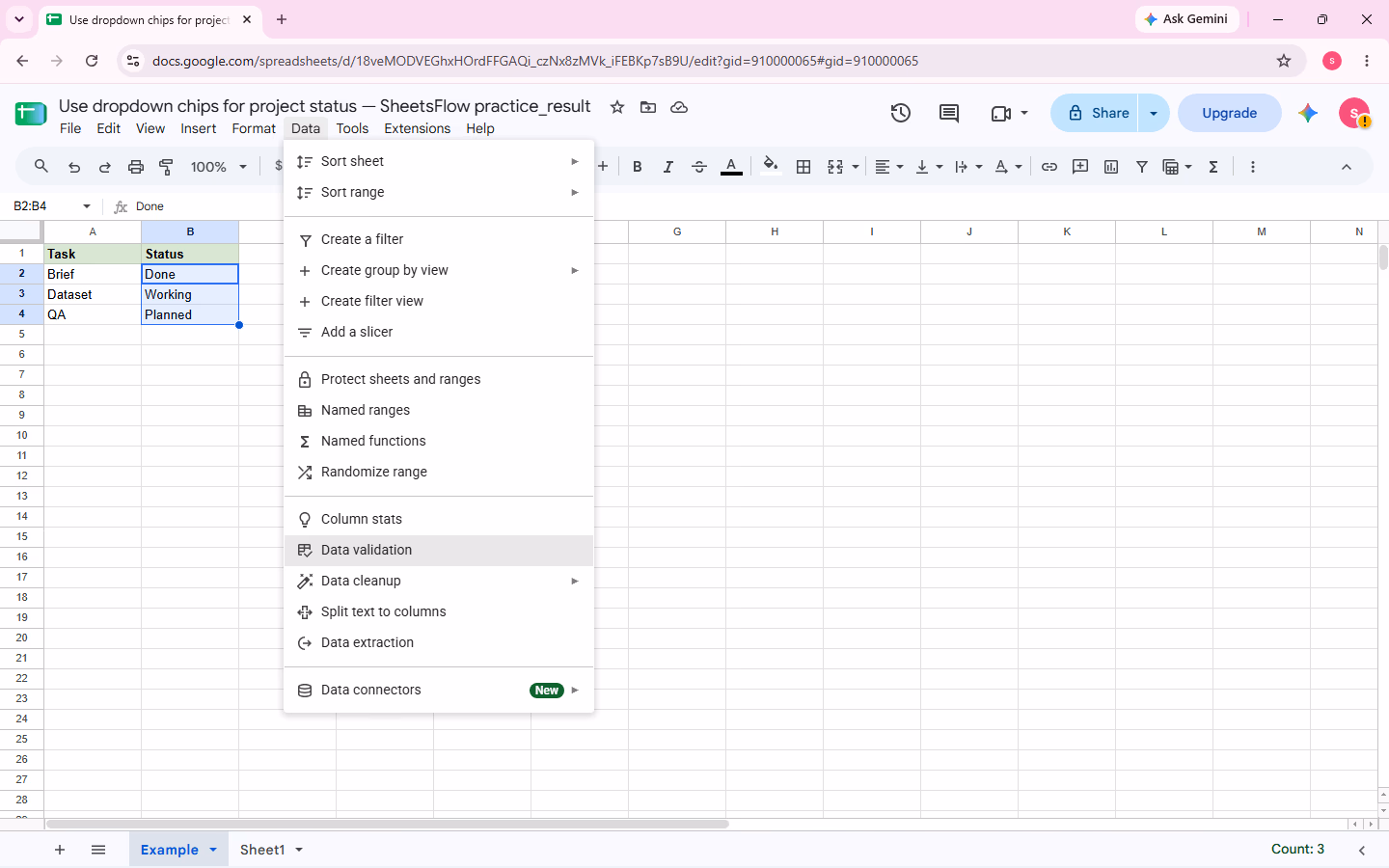The height and width of the screenshot is (868, 1389).
Task: Open the text color picker
Action: [x=731, y=167]
